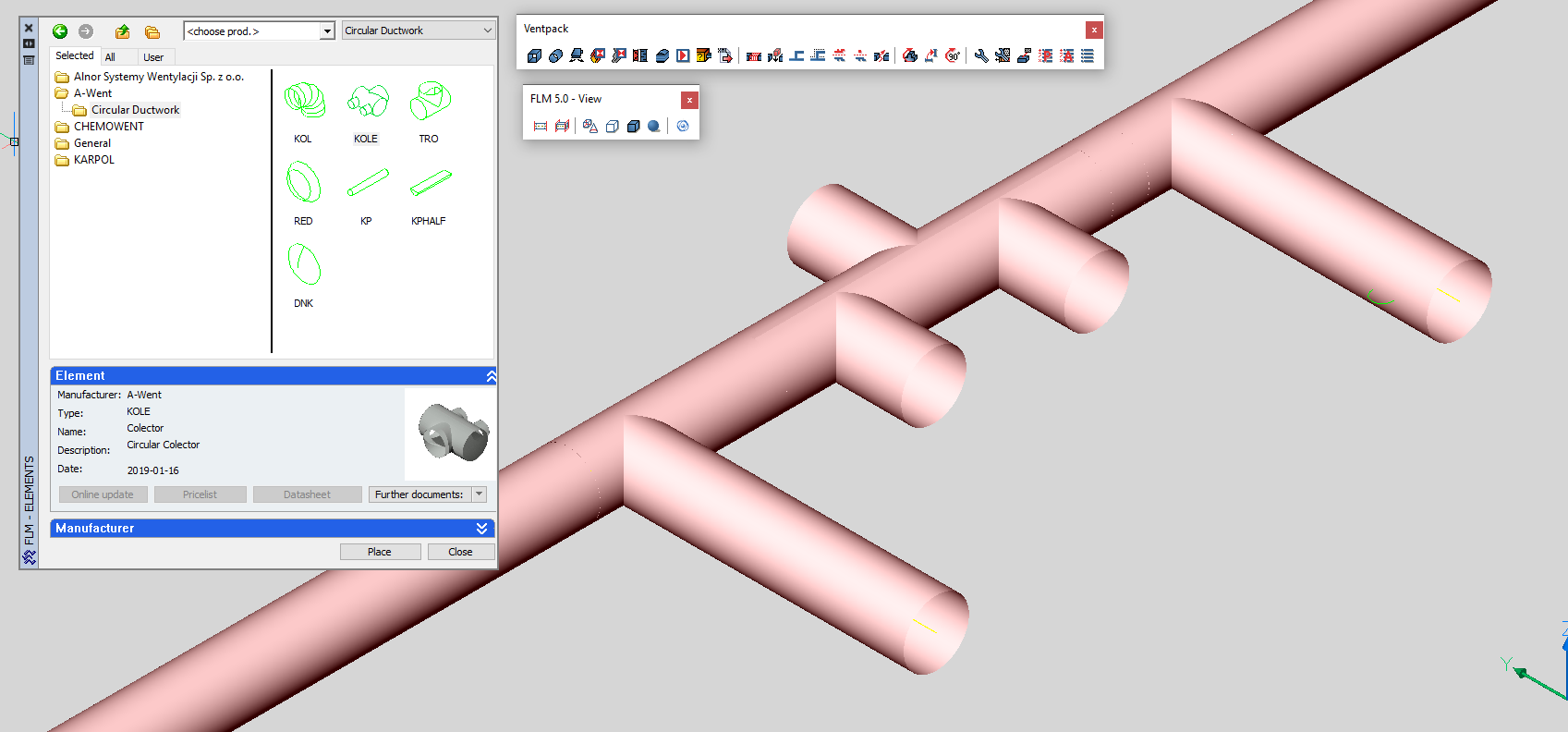Click the wrench icon in Ventpack toolbar
The image size is (1568, 732).
[x=981, y=56]
